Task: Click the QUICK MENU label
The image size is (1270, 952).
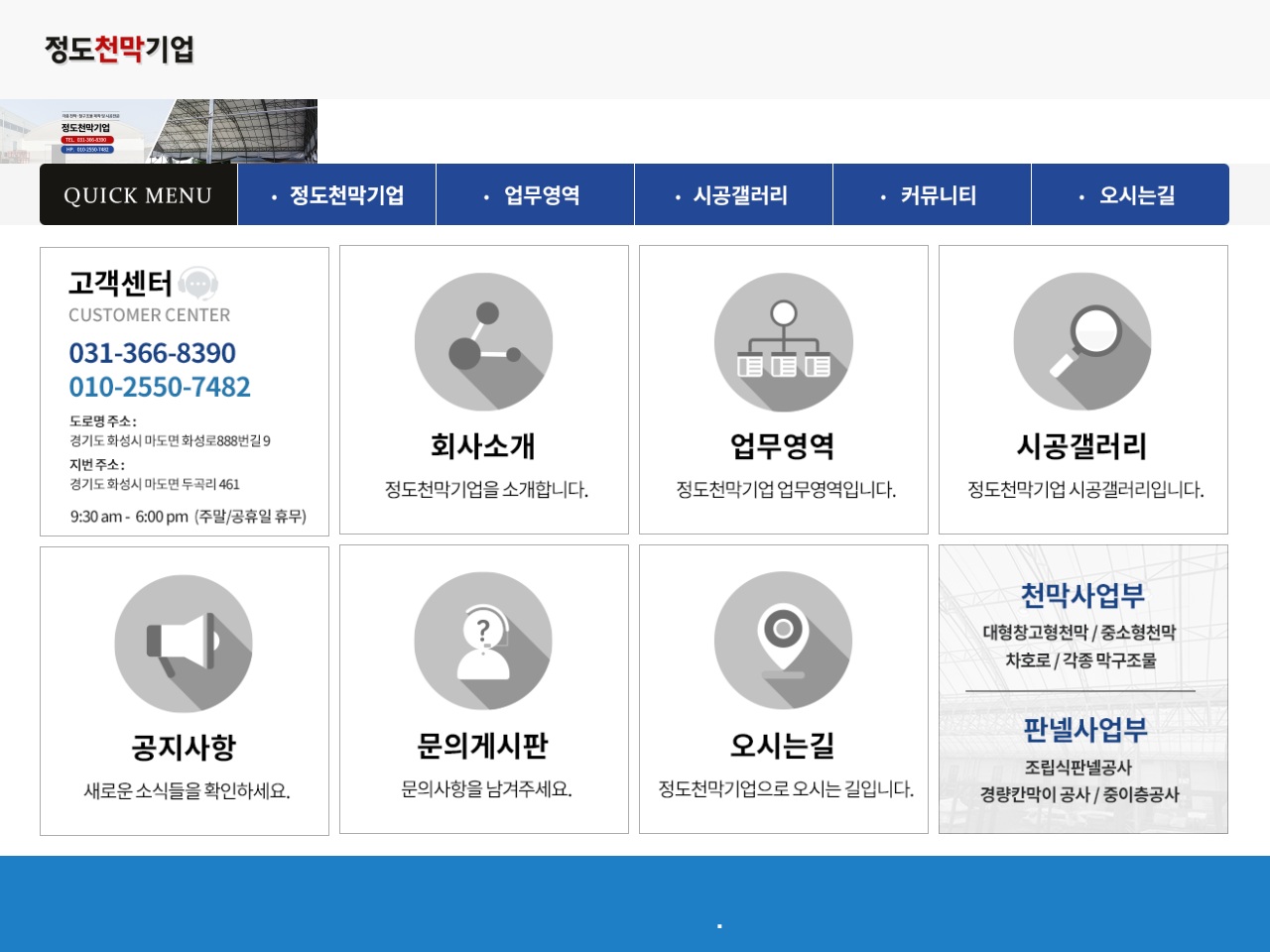Action: click(138, 195)
